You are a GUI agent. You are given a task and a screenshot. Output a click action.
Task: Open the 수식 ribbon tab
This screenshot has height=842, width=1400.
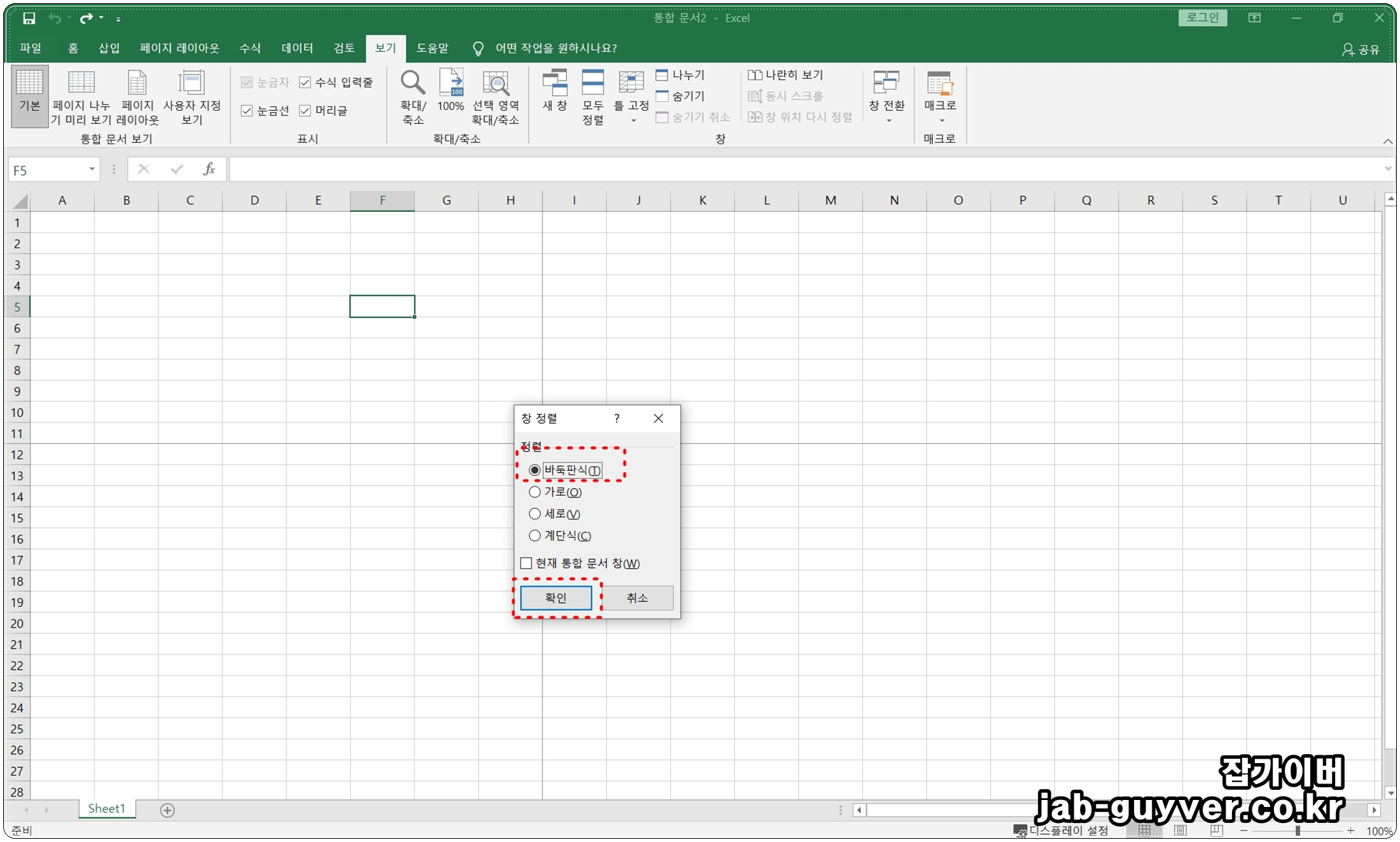(250, 48)
